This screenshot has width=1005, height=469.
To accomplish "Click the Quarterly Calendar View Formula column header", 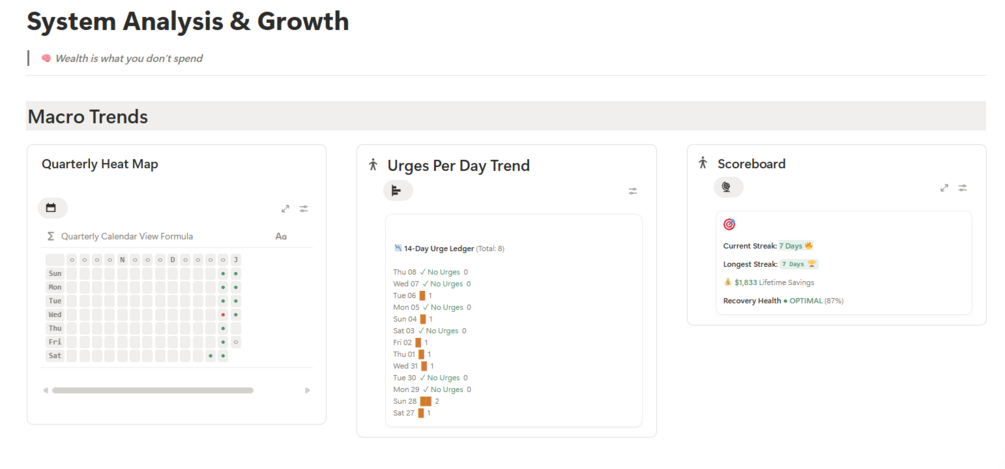I will [127, 236].
